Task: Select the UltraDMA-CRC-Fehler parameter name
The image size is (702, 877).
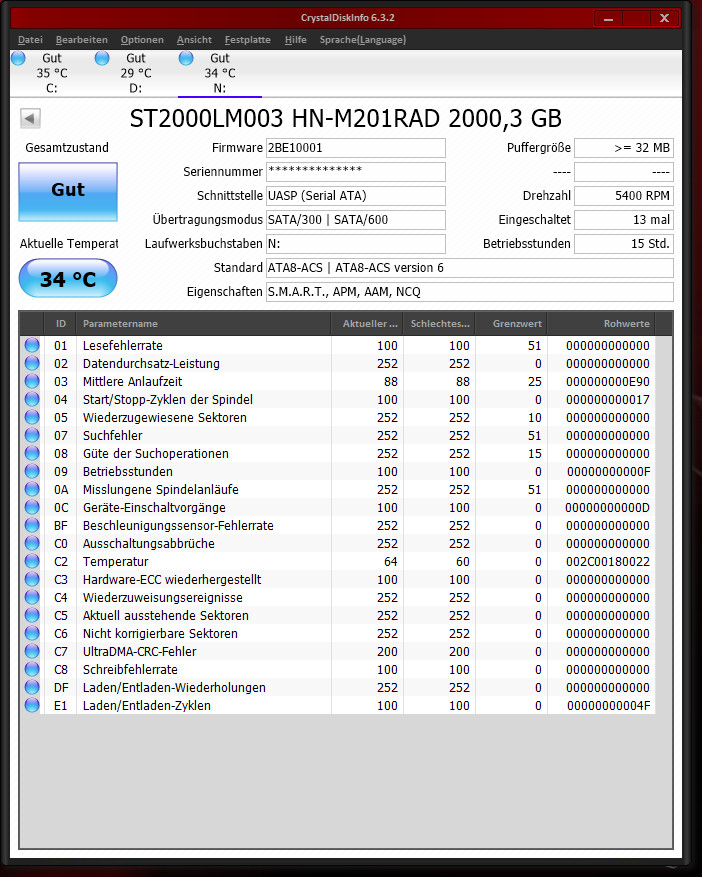Action: point(139,652)
